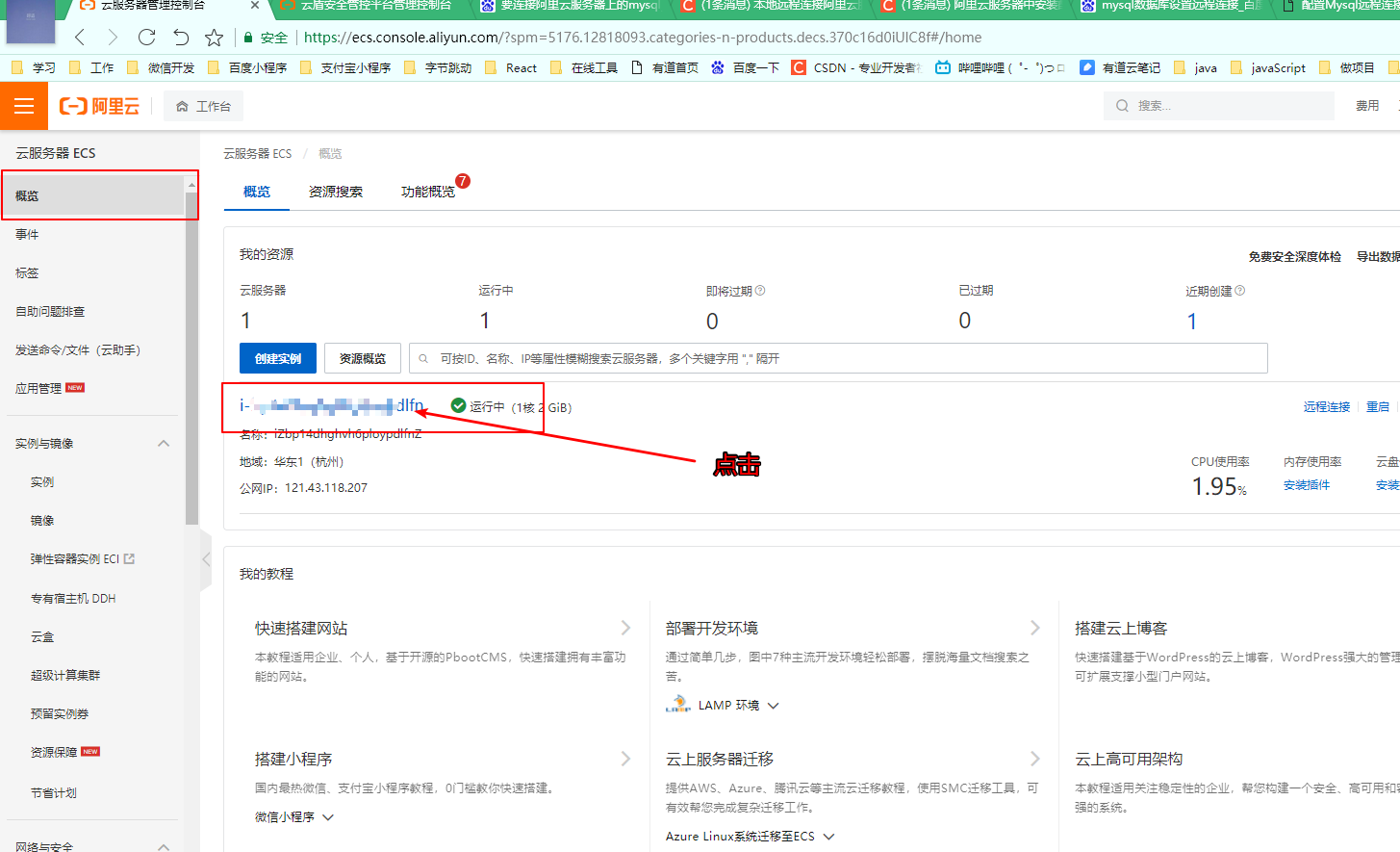1400x852 pixels.
Task: Click the magnifier icon in console search
Action: click(1122, 106)
